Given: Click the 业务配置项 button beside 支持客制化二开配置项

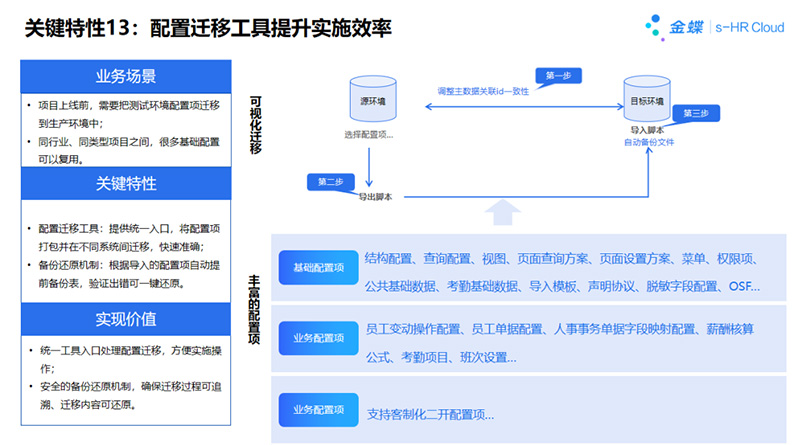Looking at the screenshot, I should 318,409.
